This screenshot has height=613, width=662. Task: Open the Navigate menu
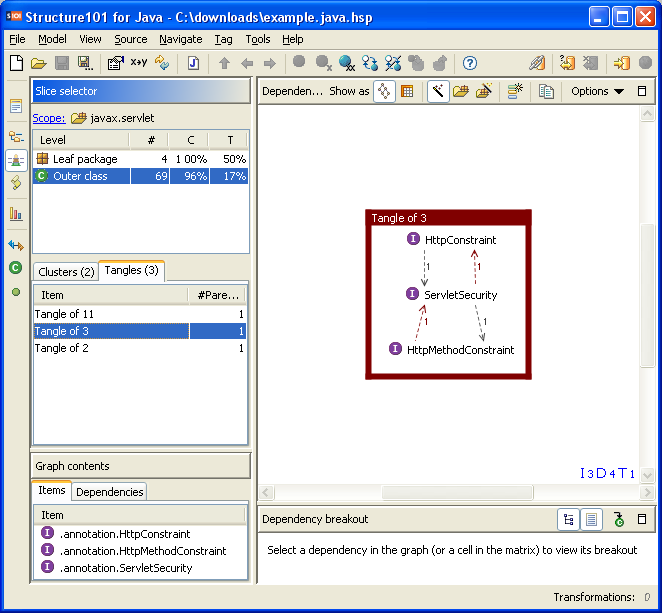click(181, 39)
